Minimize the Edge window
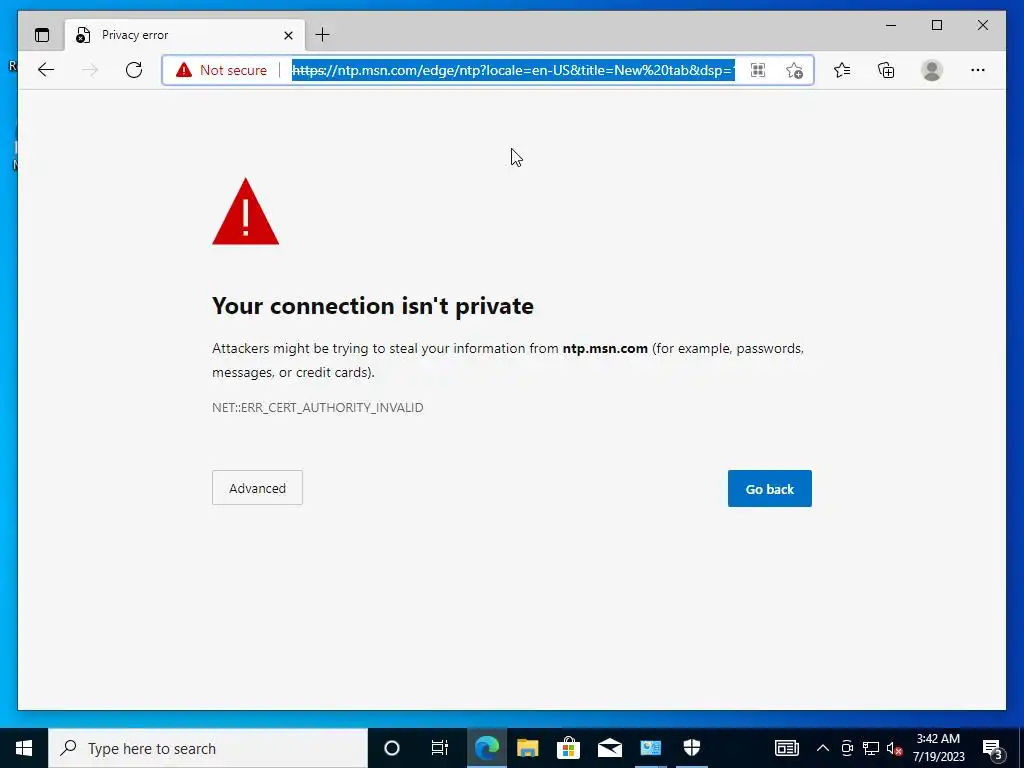The height and width of the screenshot is (768, 1024). (891, 25)
